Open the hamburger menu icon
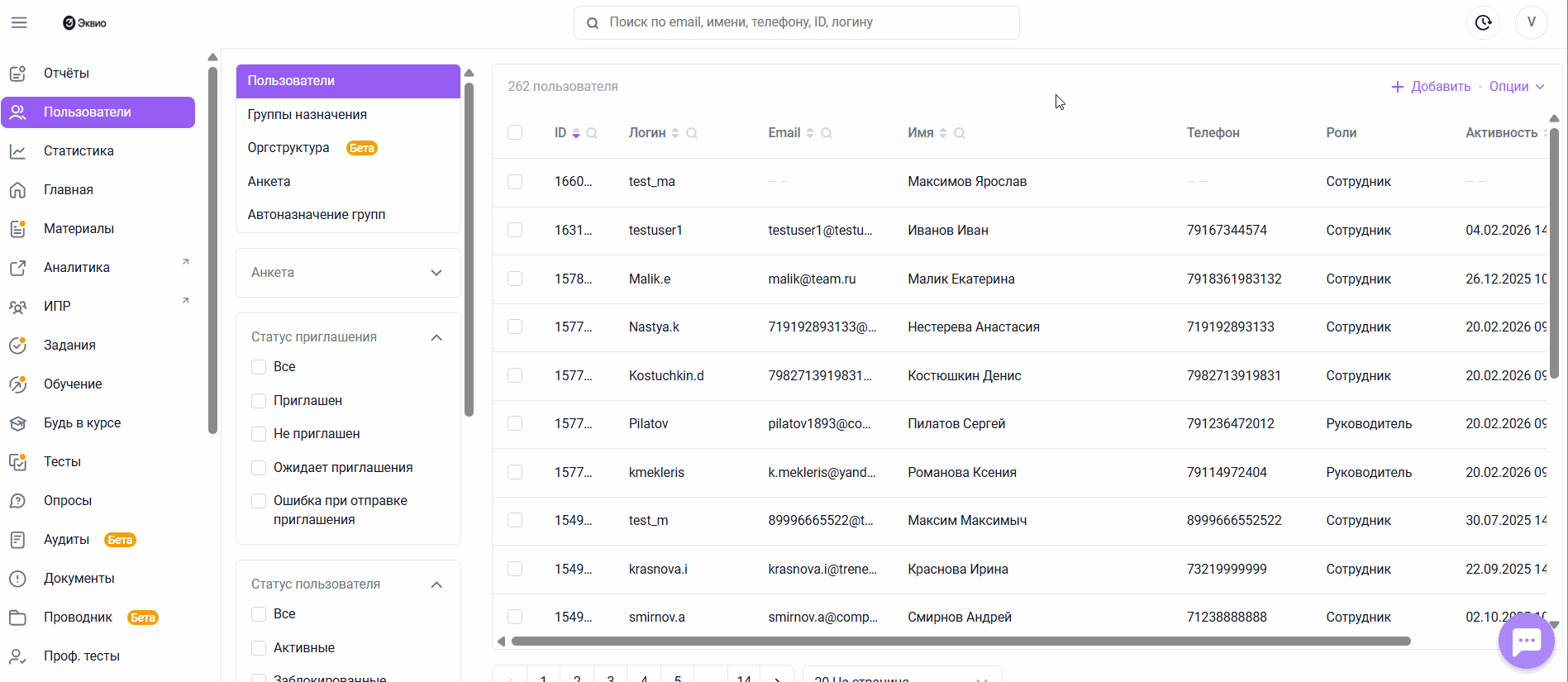The height and width of the screenshot is (682, 1568). pyautogui.click(x=19, y=22)
